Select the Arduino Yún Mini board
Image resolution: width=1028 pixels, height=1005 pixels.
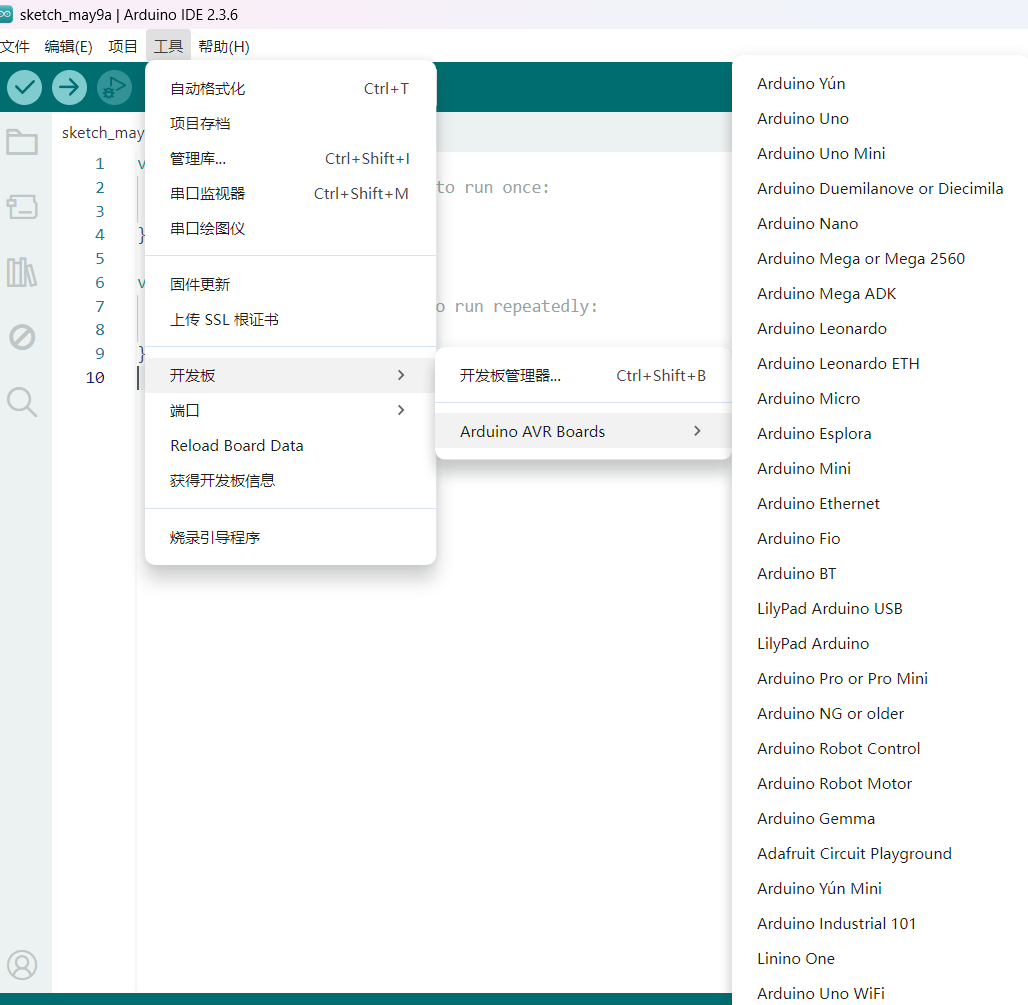click(x=880, y=889)
